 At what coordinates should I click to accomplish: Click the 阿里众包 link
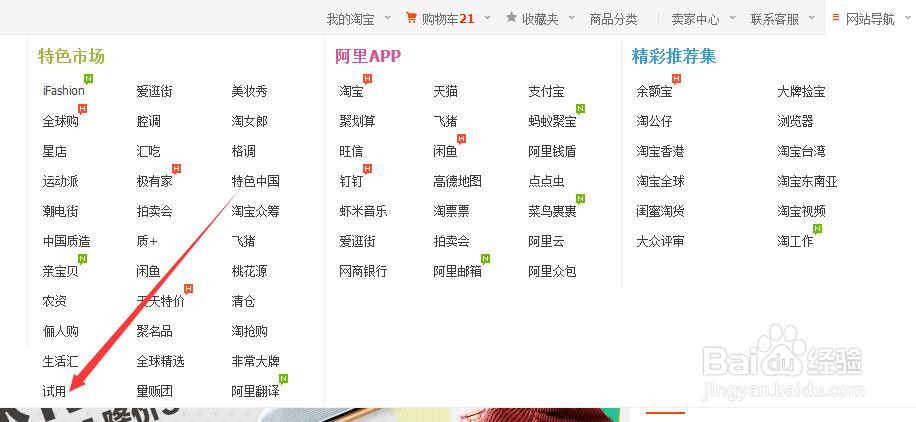[553, 271]
